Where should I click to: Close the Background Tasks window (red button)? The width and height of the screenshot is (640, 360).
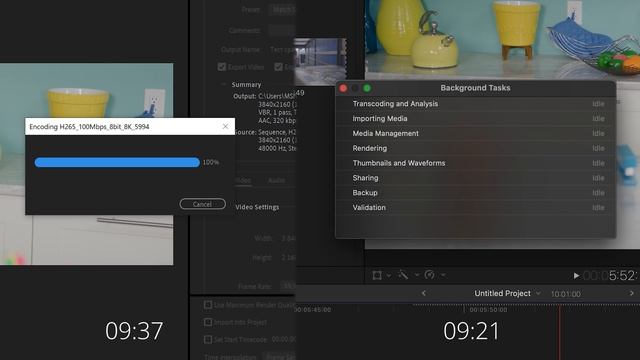343,88
